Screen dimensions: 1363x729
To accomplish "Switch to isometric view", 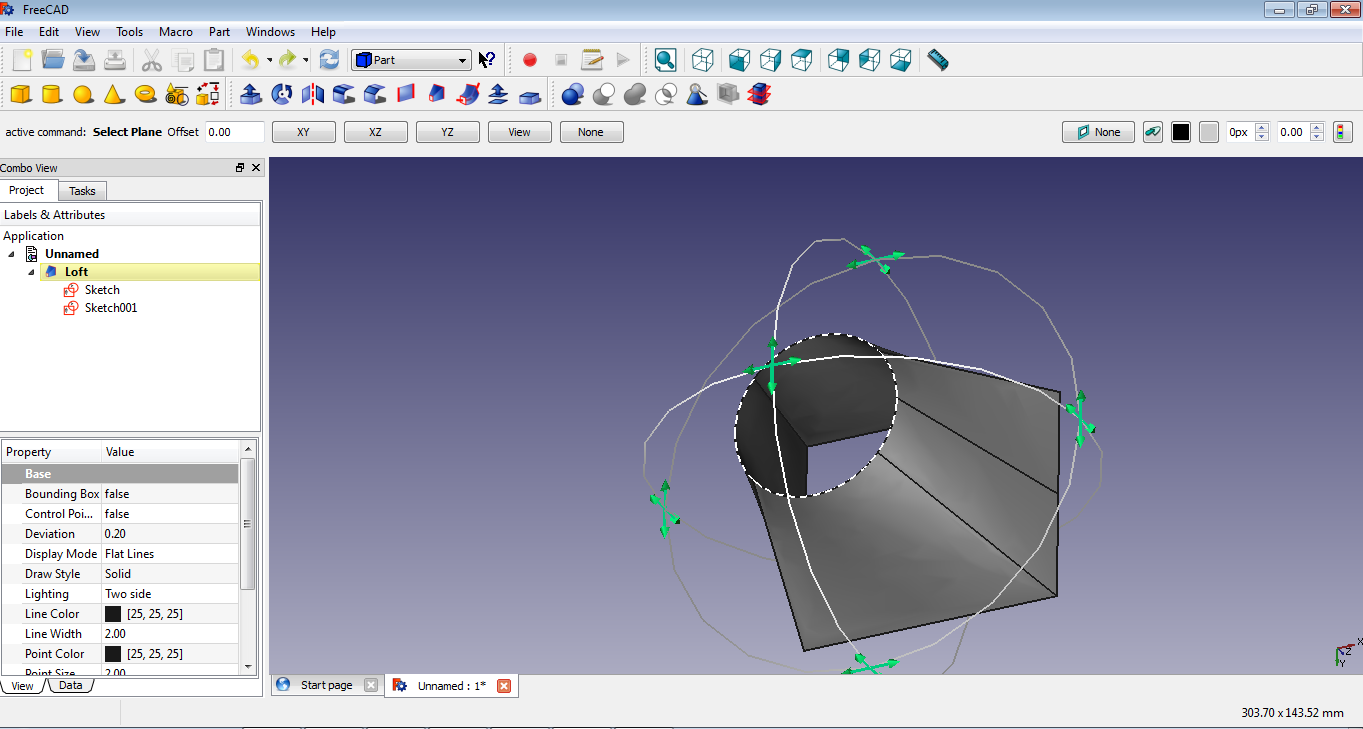I will (x=702, y=60).
